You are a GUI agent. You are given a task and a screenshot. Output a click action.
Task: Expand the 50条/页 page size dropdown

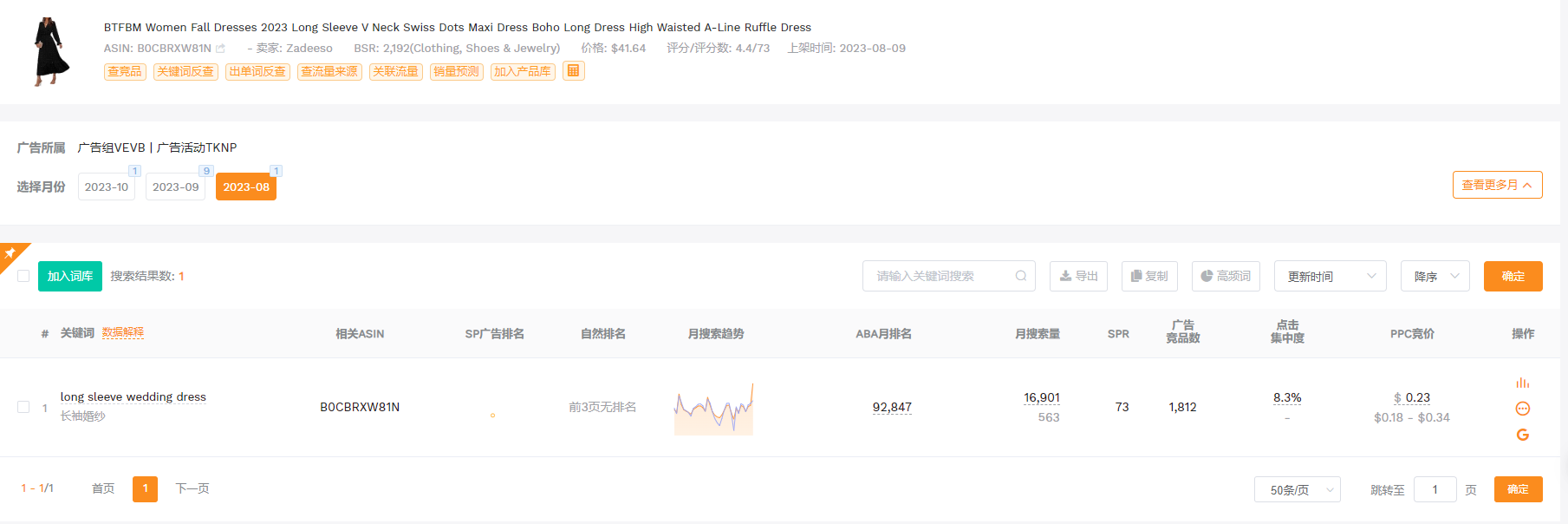coord(1297,489)
